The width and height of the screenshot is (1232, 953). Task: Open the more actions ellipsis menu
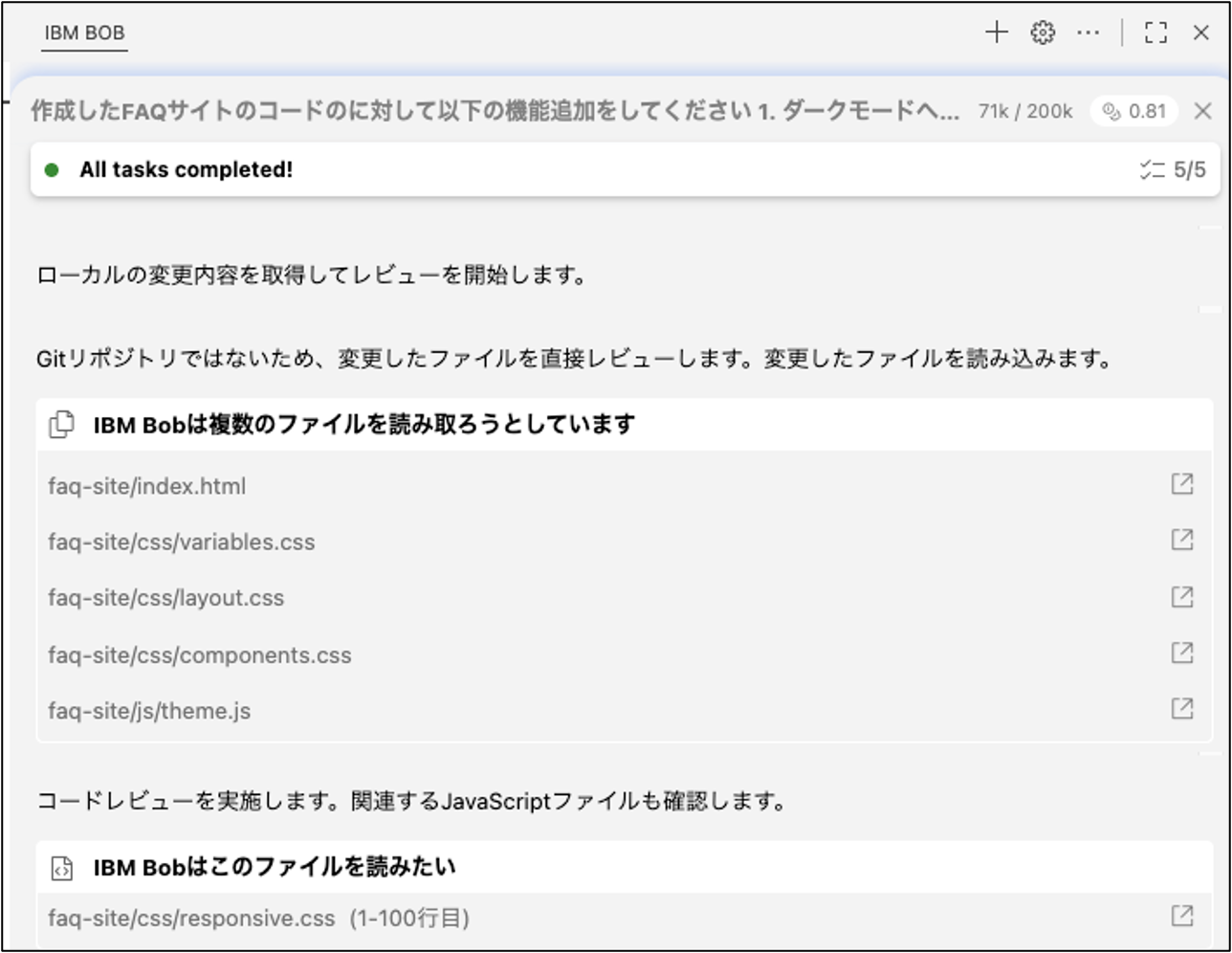[1089, 33]
